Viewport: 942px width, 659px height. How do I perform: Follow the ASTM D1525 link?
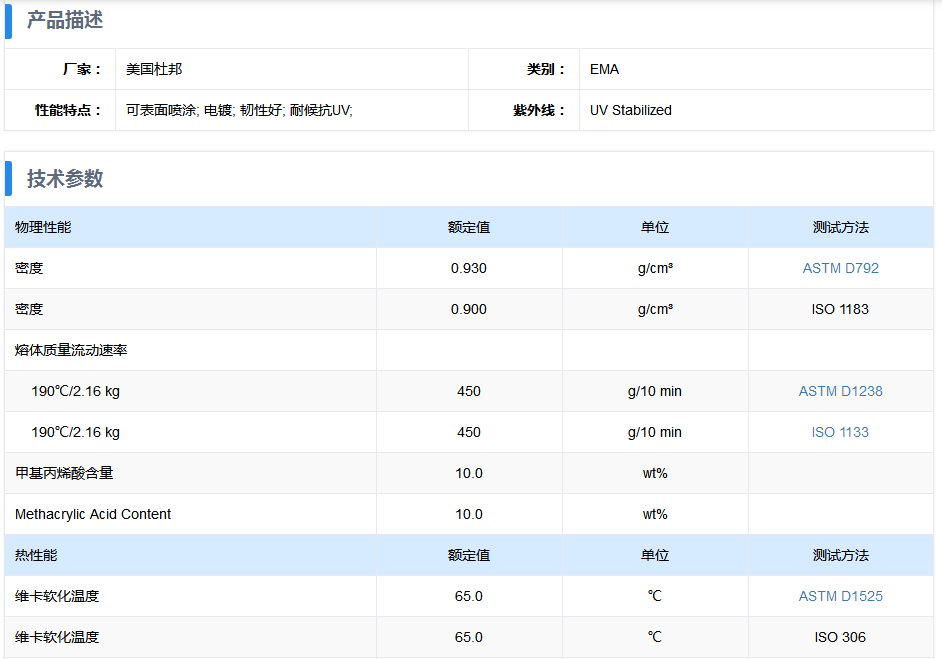(840, 596)
